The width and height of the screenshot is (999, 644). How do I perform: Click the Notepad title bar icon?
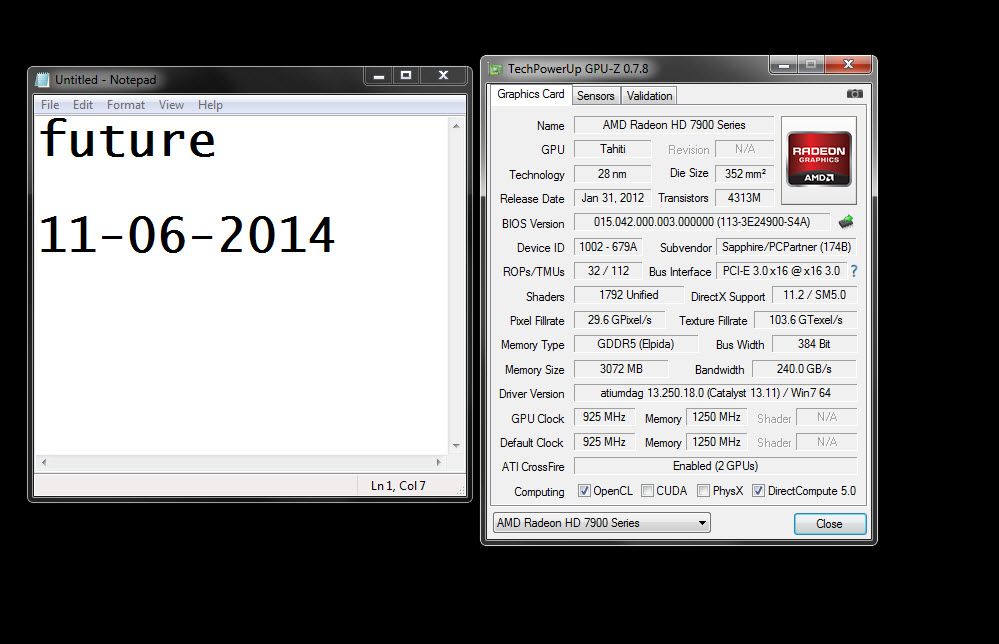43,80
